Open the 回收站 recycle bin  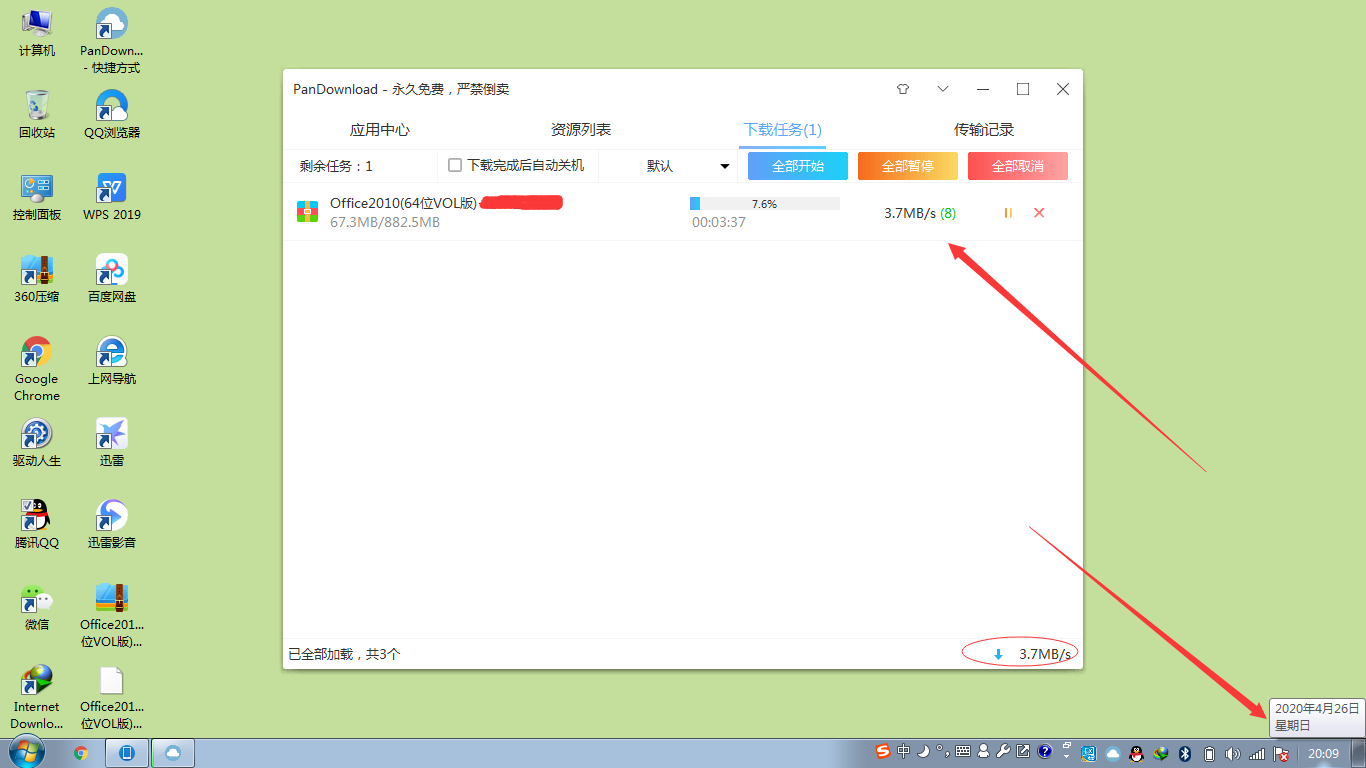tap(37, 114)
